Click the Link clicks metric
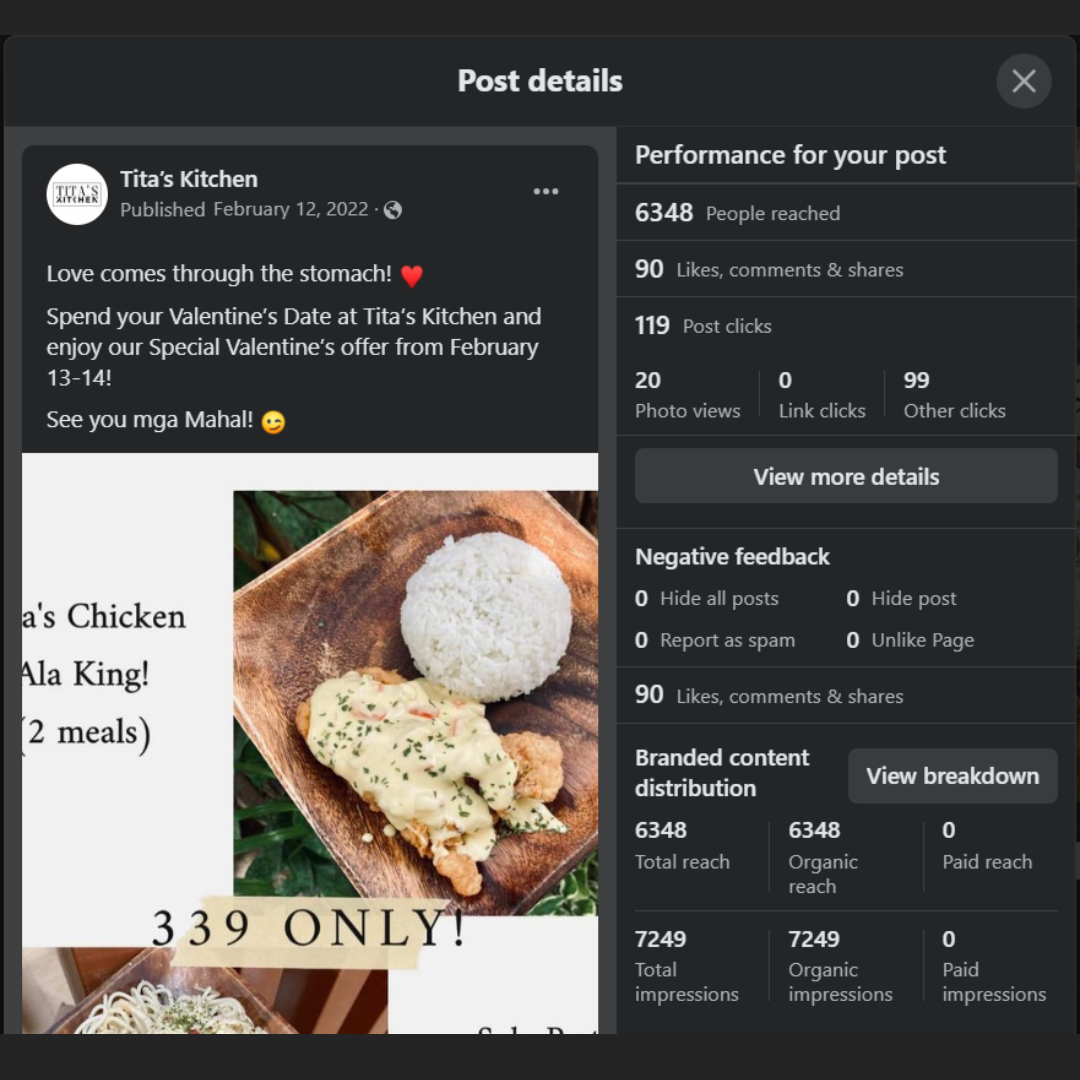Image resolution: width=1080 pixels, height=1080 pixels. (x=821, y=395)
